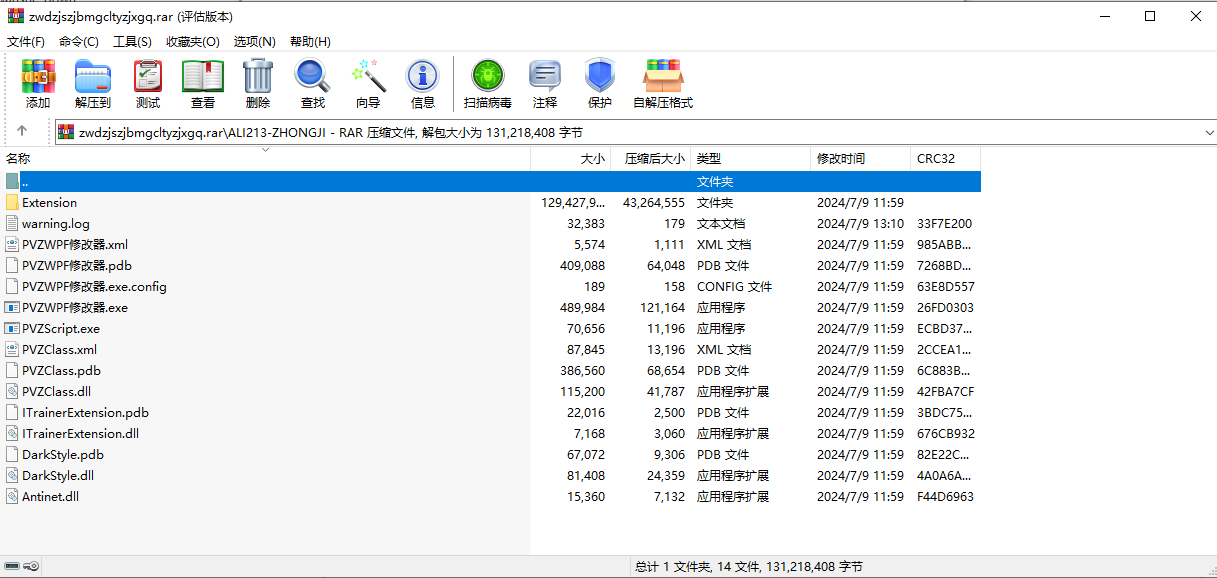Open the 帮助(H) menu
This screenshot has width=1217, height=578.
[x=310, y=41]
